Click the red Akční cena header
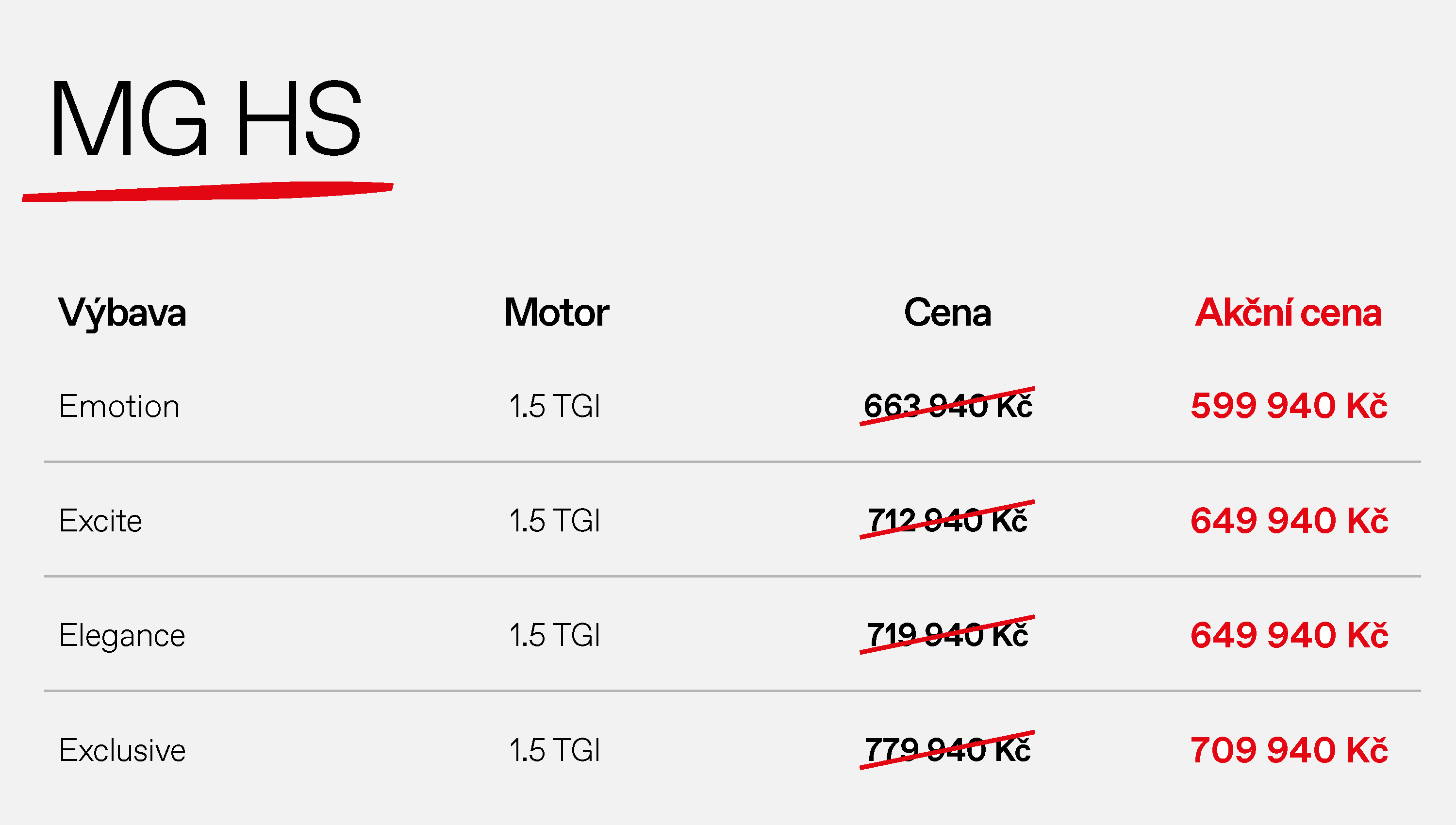This screenshot has height=825, width=1456. coord(1288,312)
